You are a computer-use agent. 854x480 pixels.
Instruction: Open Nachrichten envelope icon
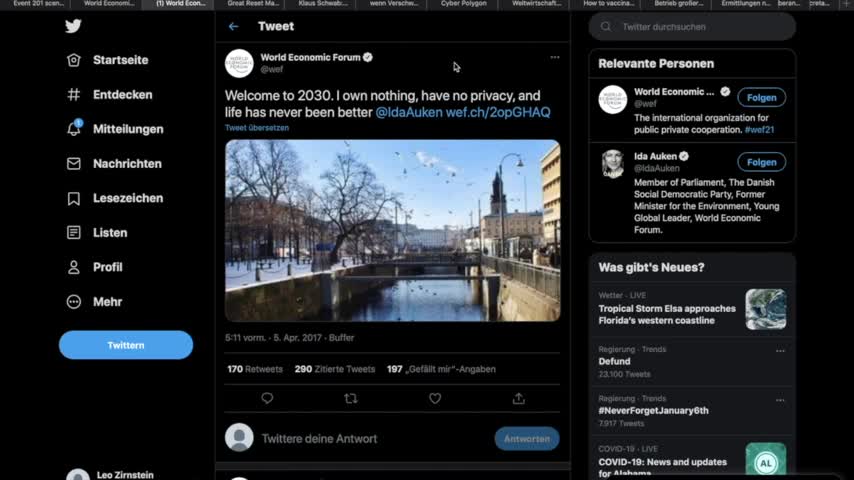(x=74, y=163)
